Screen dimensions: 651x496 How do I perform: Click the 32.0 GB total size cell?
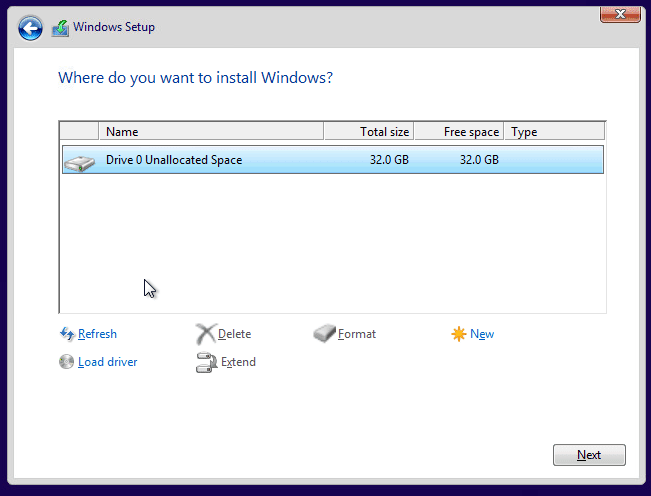click(389, 160)
